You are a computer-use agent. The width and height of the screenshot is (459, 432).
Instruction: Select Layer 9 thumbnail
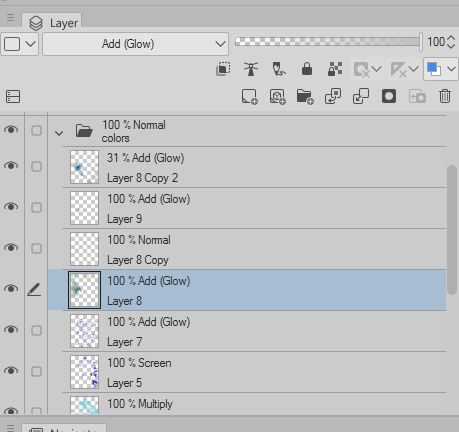[84, 208]
